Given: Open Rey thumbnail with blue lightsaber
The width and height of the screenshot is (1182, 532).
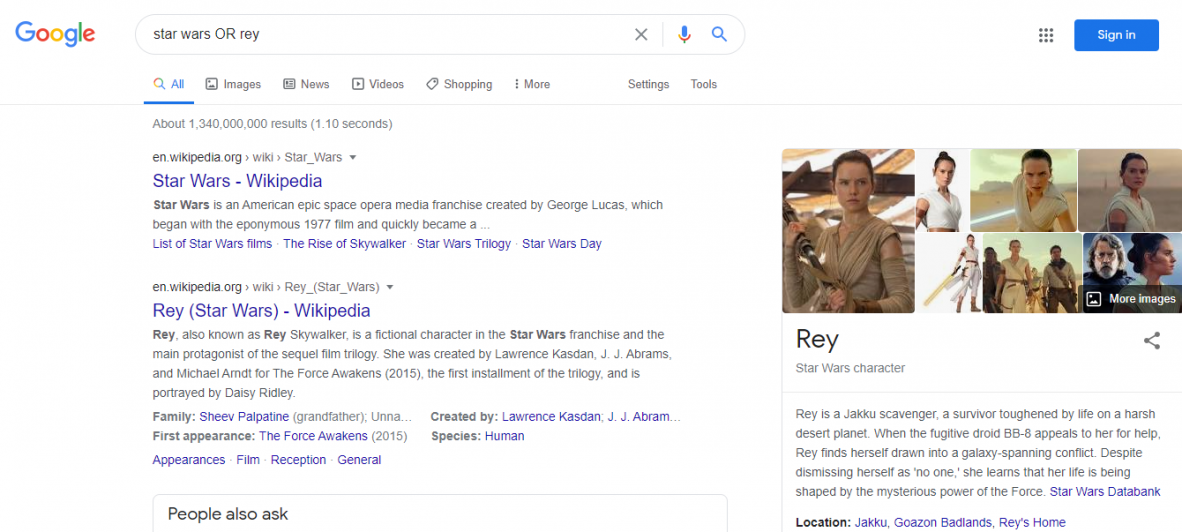Looking at the screenshot, I should (x=1023, y=190).
